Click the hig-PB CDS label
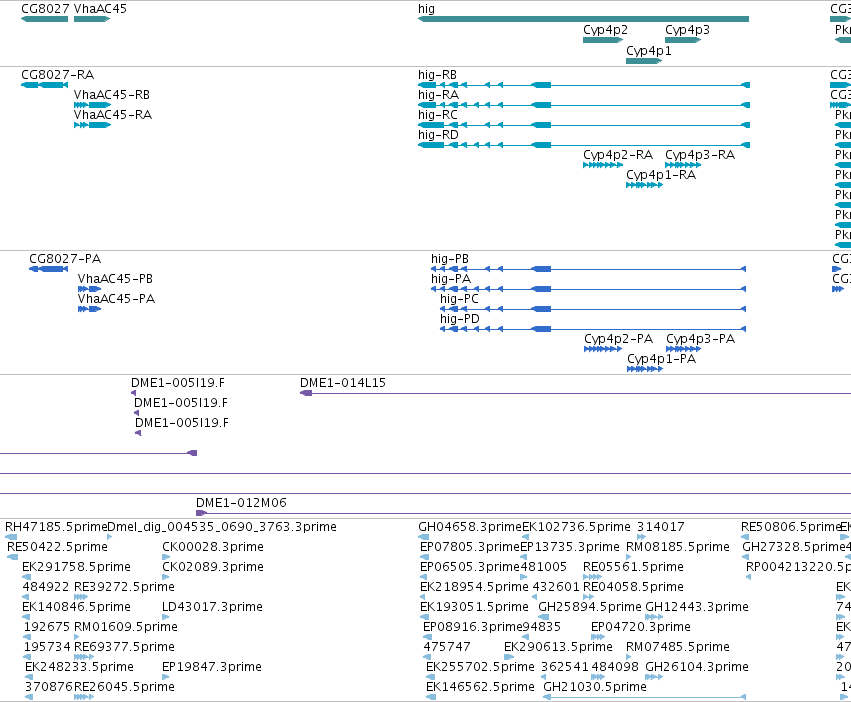 coord(450,258)
